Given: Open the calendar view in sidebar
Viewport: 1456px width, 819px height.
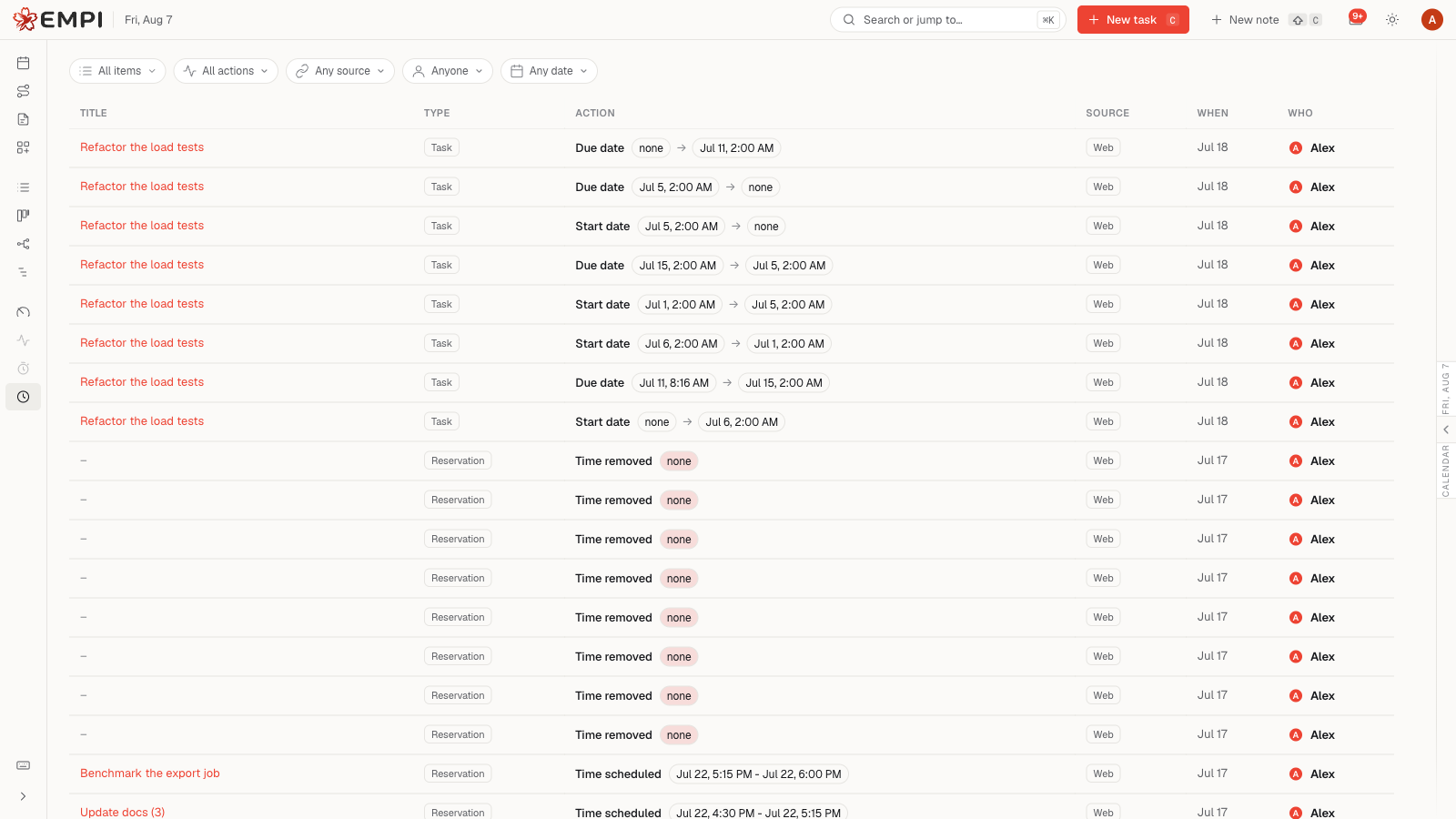Looking at the screenshot, I should pos(24,63).
